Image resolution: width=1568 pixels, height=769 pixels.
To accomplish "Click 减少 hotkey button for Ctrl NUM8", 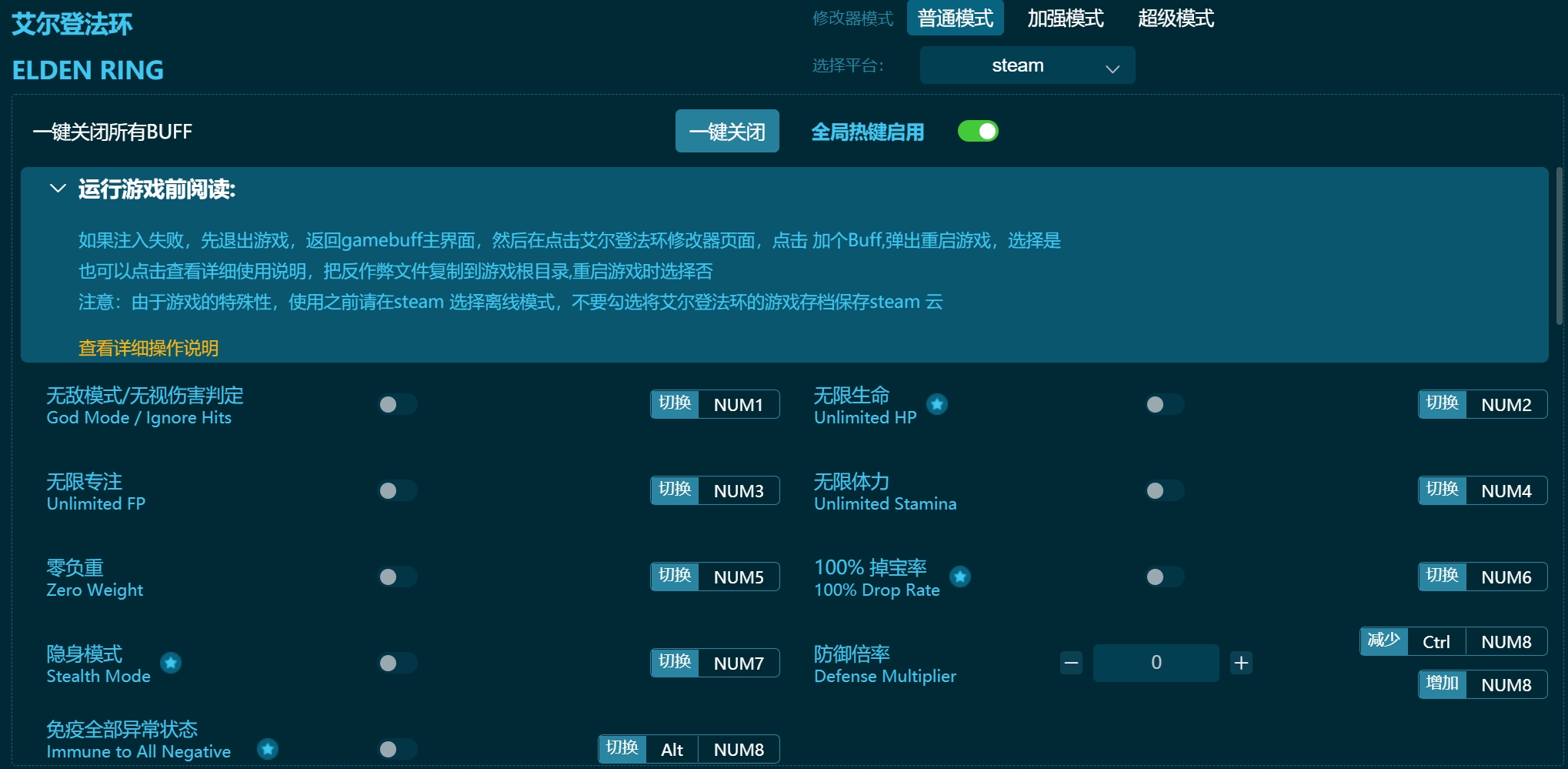I will coord(1383,641).
